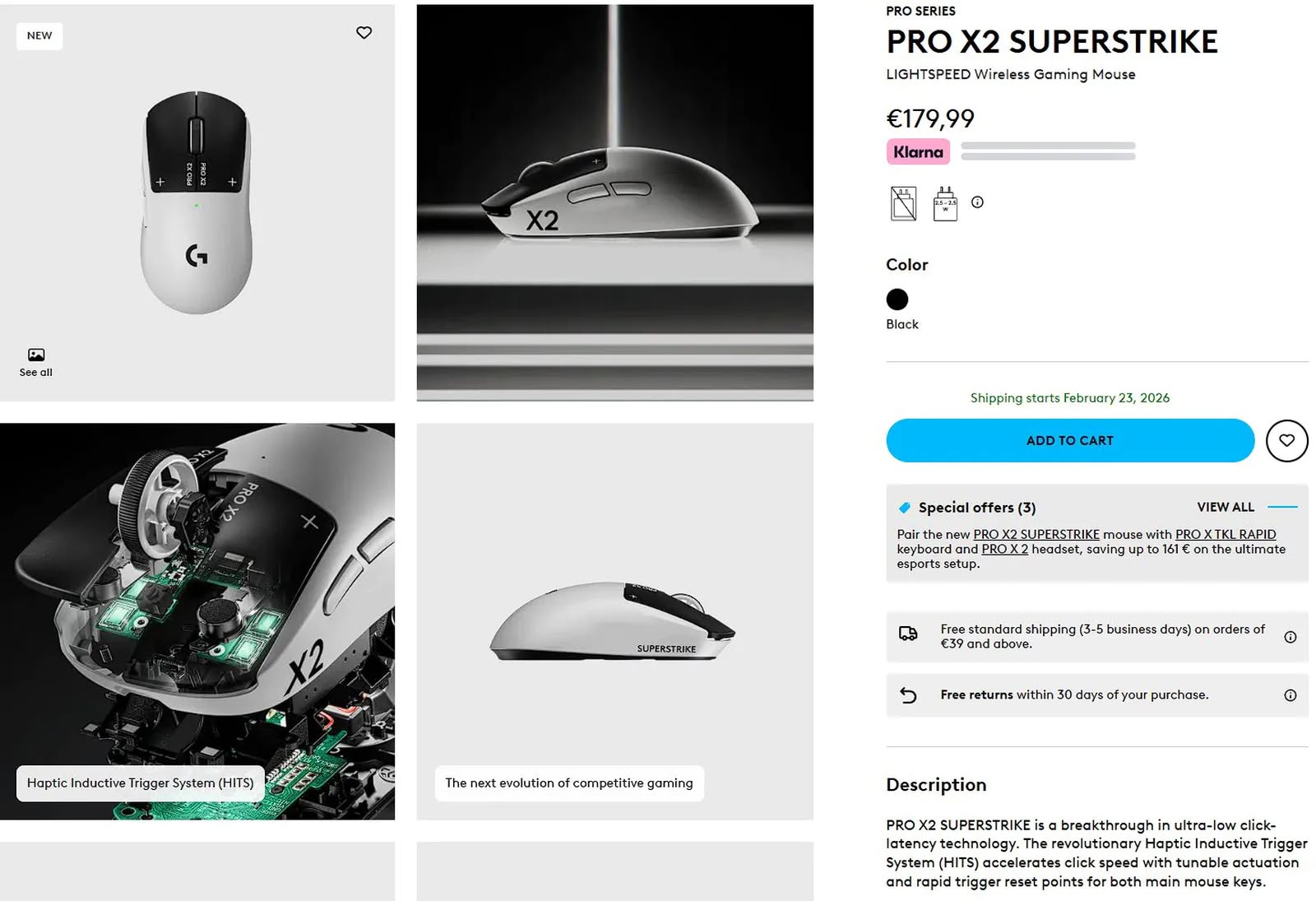The height and width of the screenshot is (901, 1316).
Task: Click the wishlist heart beside Add to Cart
Action: pos(1286,440)
